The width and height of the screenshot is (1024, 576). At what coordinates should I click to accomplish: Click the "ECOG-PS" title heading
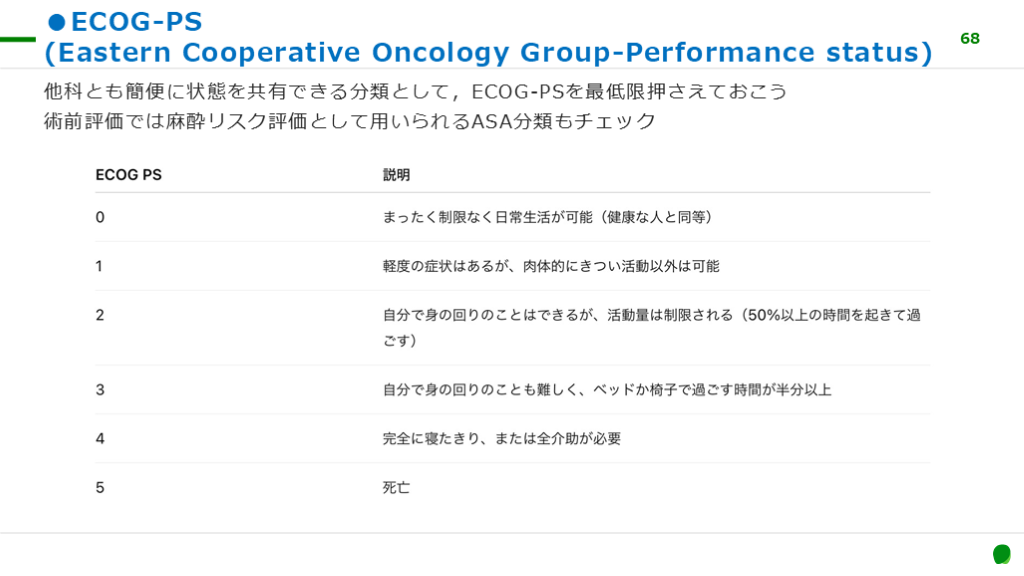(136, 21)
